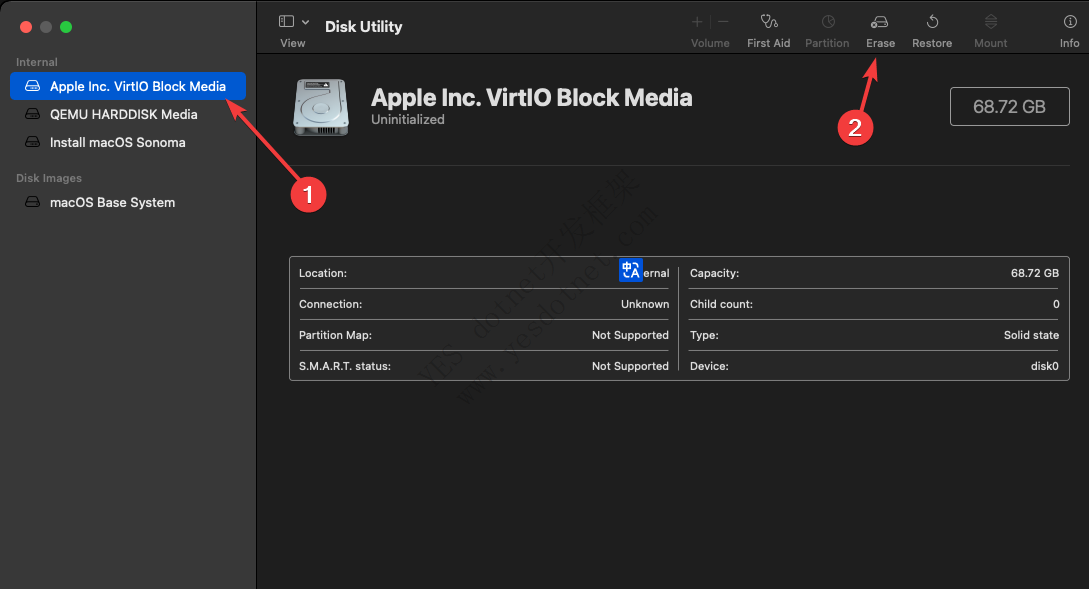Click the Partition pie chart icon
This screenshot has width=1089, height=589.
click(x=827, y=22)
